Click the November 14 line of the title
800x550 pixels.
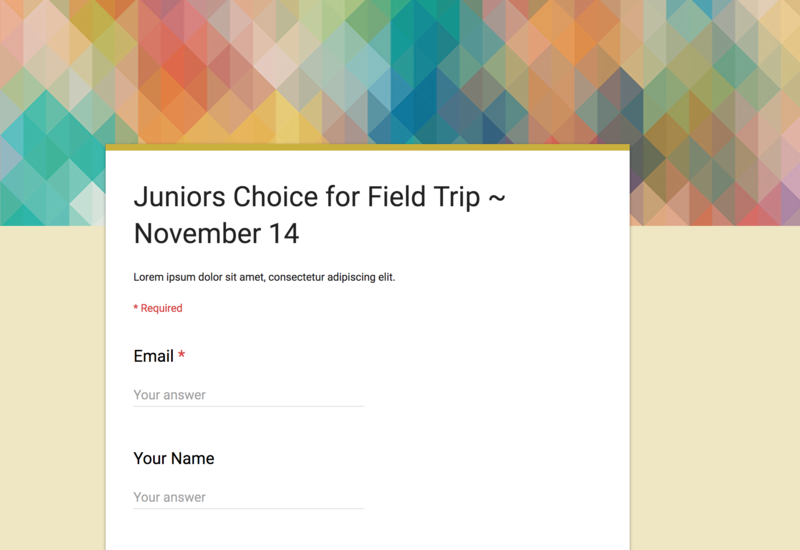coord(216,234)
